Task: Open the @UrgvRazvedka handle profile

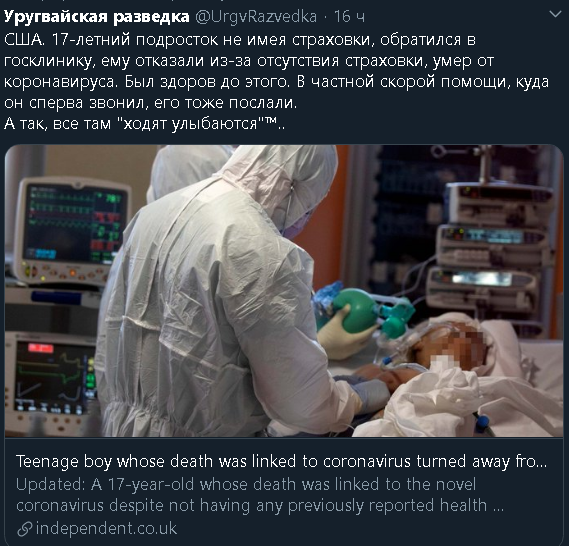Action: point(256,17)
